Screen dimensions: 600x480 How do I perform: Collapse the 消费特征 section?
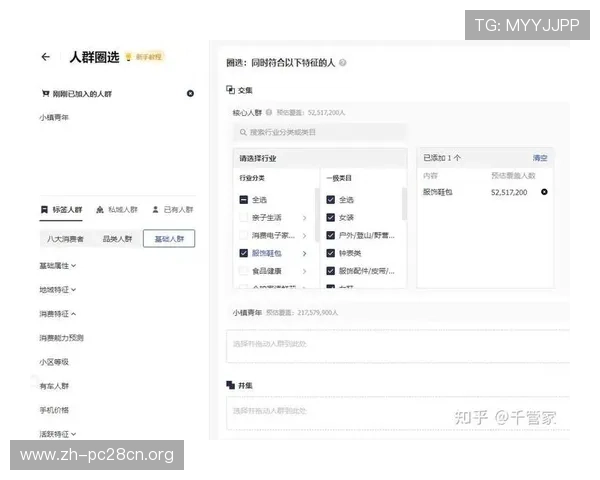pos(58,314)
